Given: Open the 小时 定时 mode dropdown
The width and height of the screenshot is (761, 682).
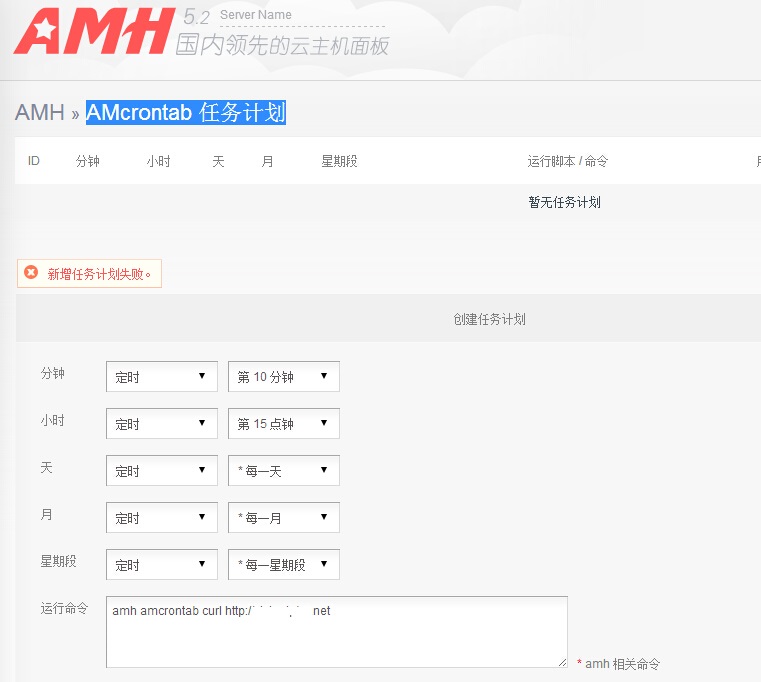Looking at the screenshot, I should [161, 424].
